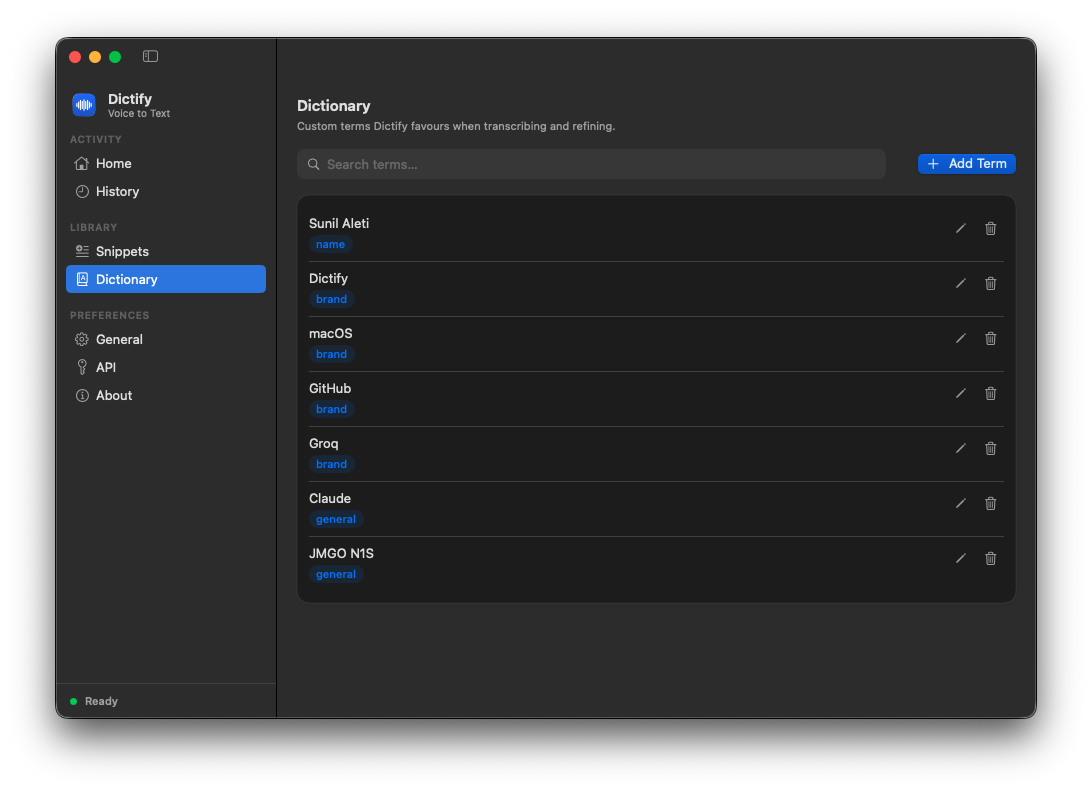Viewport: 1092px width, 792px height.
Task: Click the general tag under Claude
Action: [x=336, y=520]
